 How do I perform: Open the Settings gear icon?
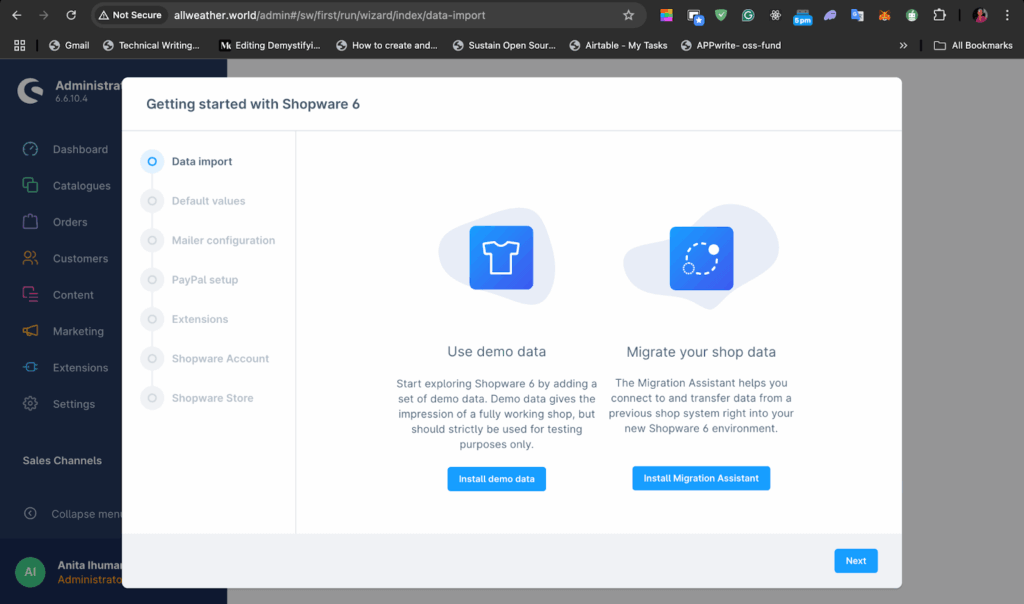(30, 404)
